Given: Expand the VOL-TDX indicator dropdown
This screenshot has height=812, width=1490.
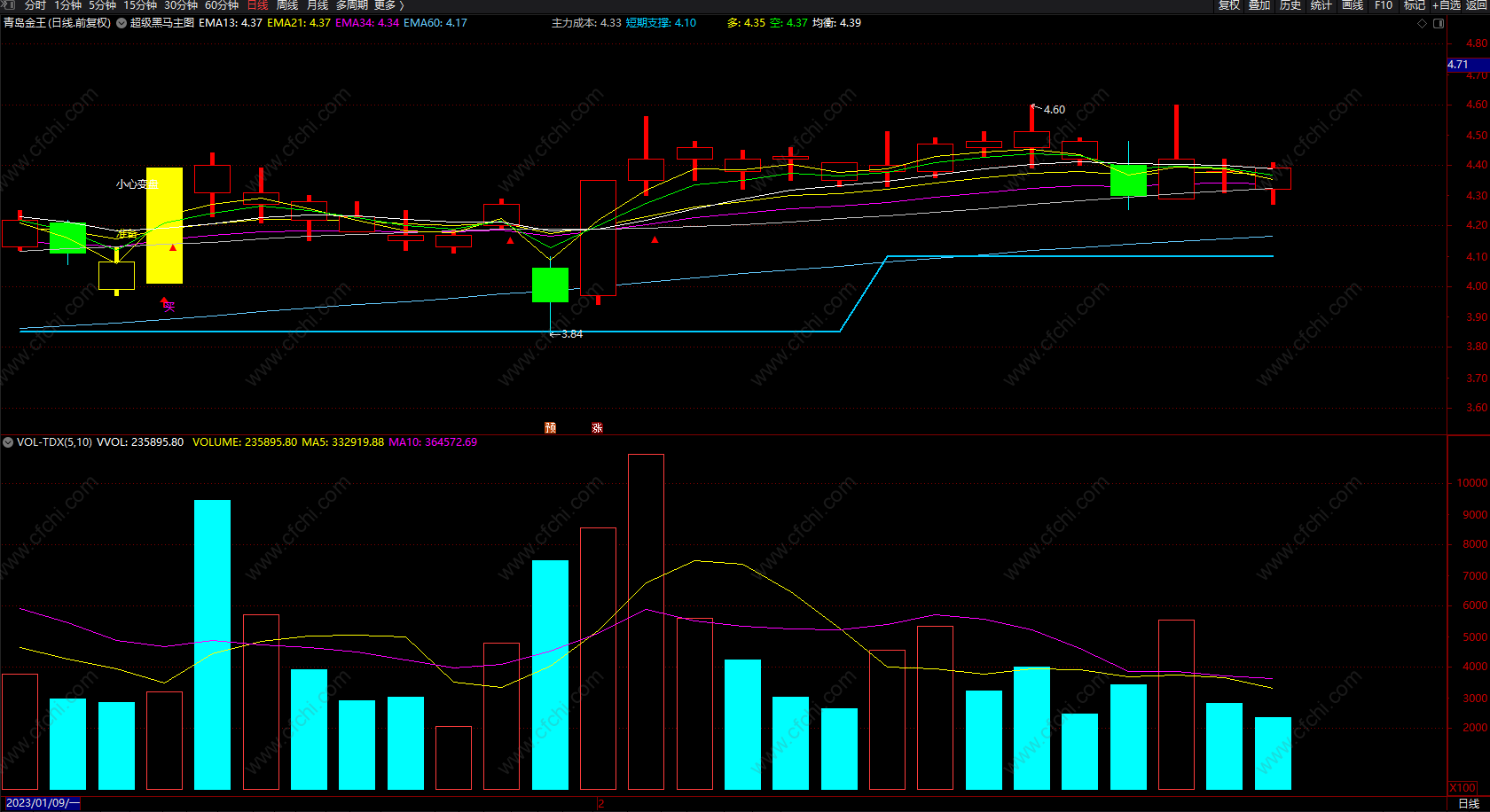Looking at the screenshot, I should 8,441.
